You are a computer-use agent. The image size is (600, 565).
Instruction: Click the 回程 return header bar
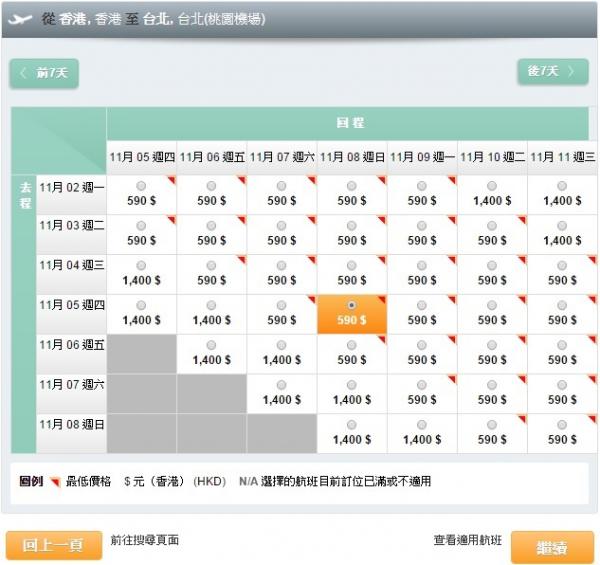pyautogui.click(x=347, y=123)
